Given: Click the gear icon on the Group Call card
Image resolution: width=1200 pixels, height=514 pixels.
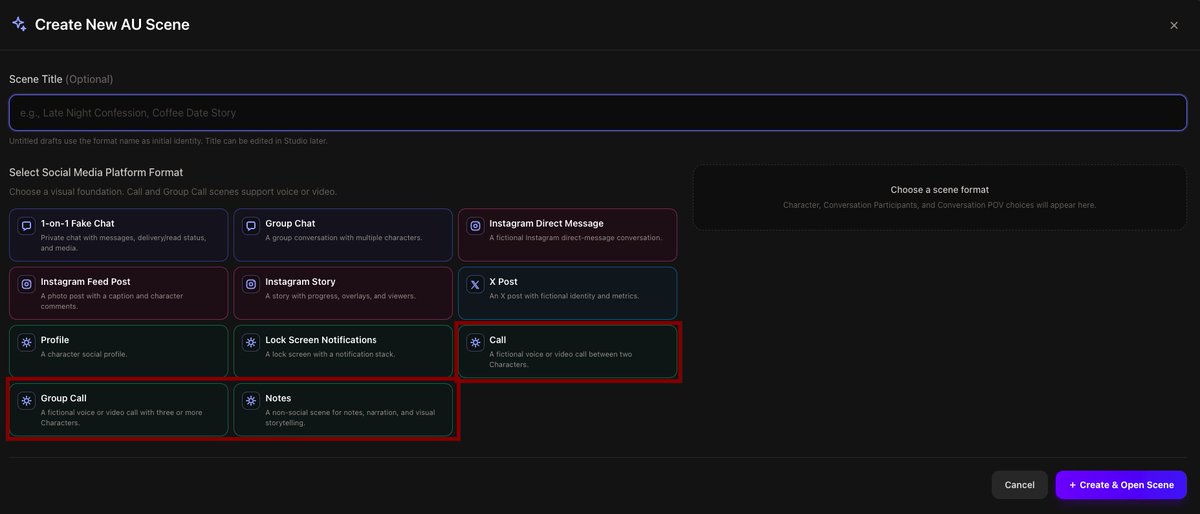Looking at the screenshot, I should [27, 400].
